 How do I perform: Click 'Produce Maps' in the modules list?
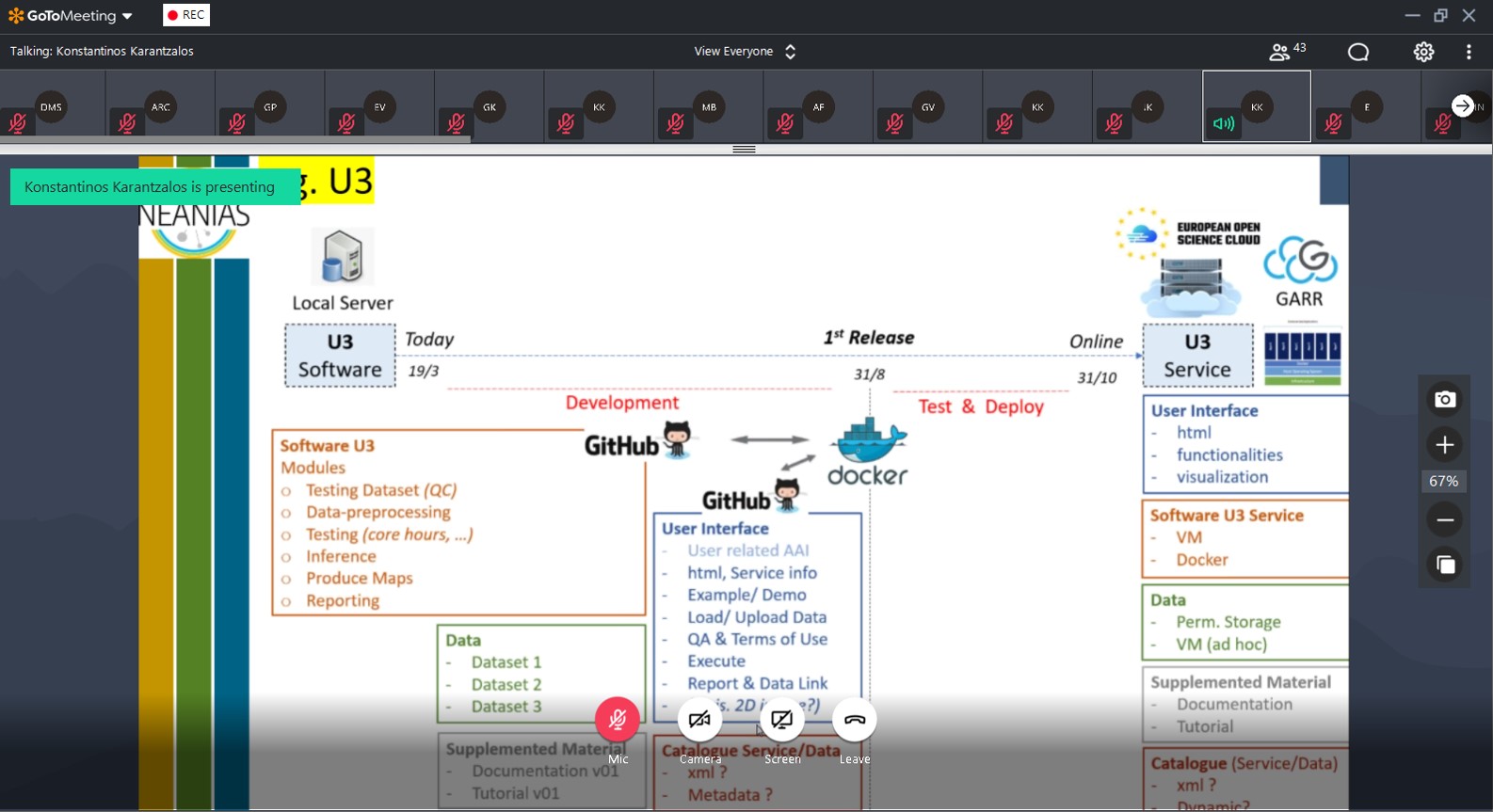360,578
